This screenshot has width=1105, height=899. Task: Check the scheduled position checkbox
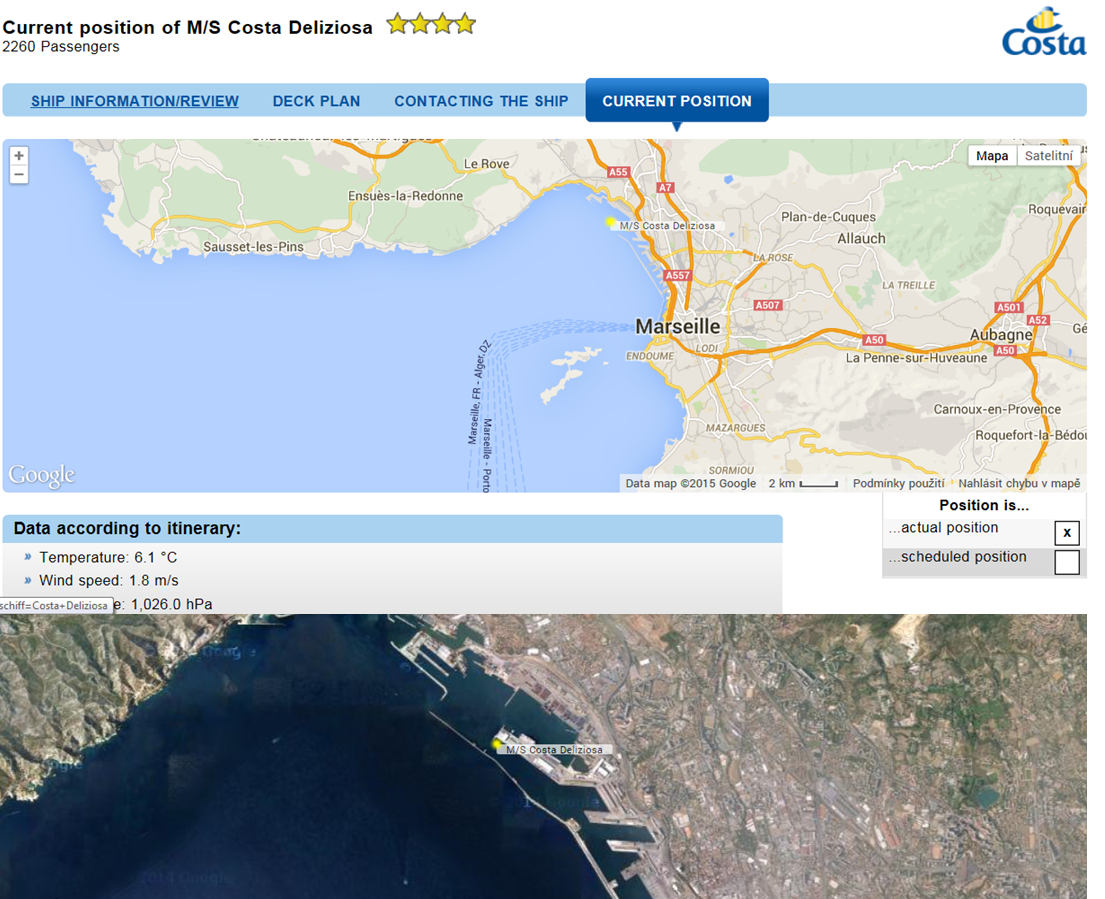coord(1067,562)
